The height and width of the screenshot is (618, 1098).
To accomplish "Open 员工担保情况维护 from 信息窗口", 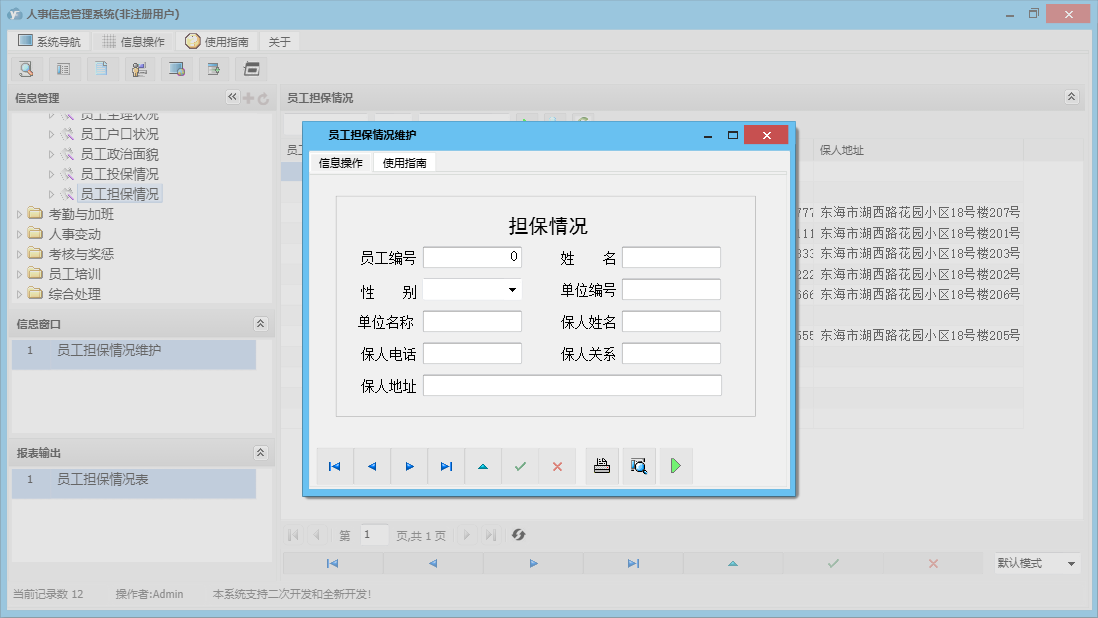I will 111,354.
